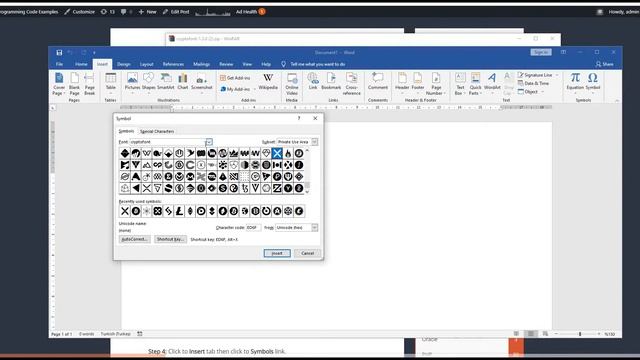Open the Object dropdown in Text group
Viewport: 640px width, 360px height.
pyautogui.click(x=542, y=92)
